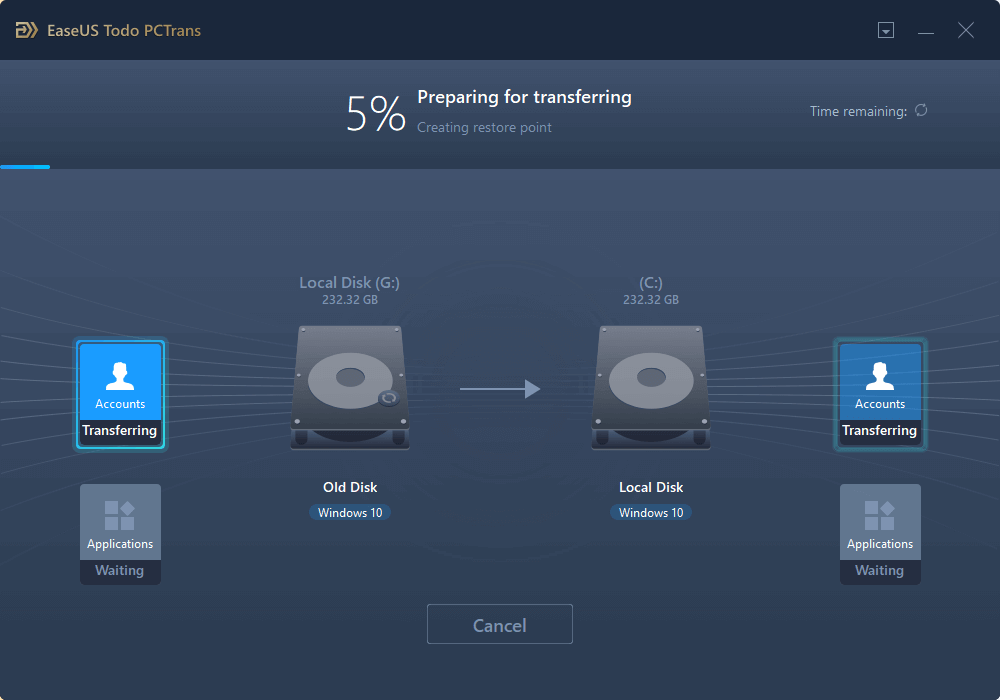This screenshot has height=700, width=1000.
Task: Select the right Applications Waiting tile
Action: [880, 534]
